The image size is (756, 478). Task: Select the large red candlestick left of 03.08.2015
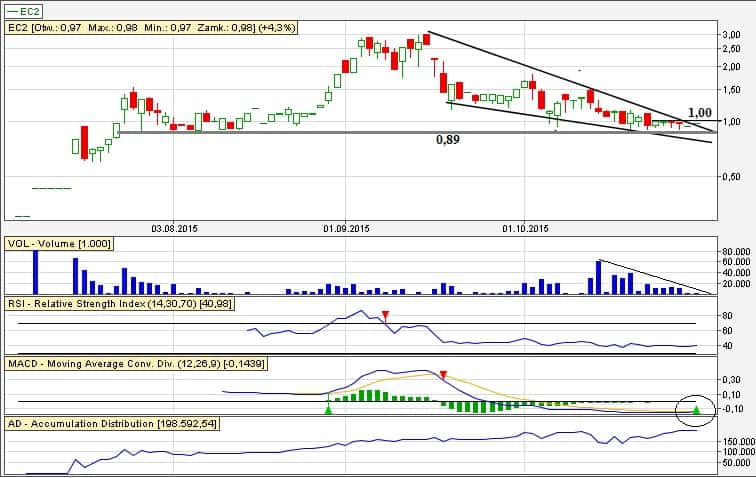[84, 138]
